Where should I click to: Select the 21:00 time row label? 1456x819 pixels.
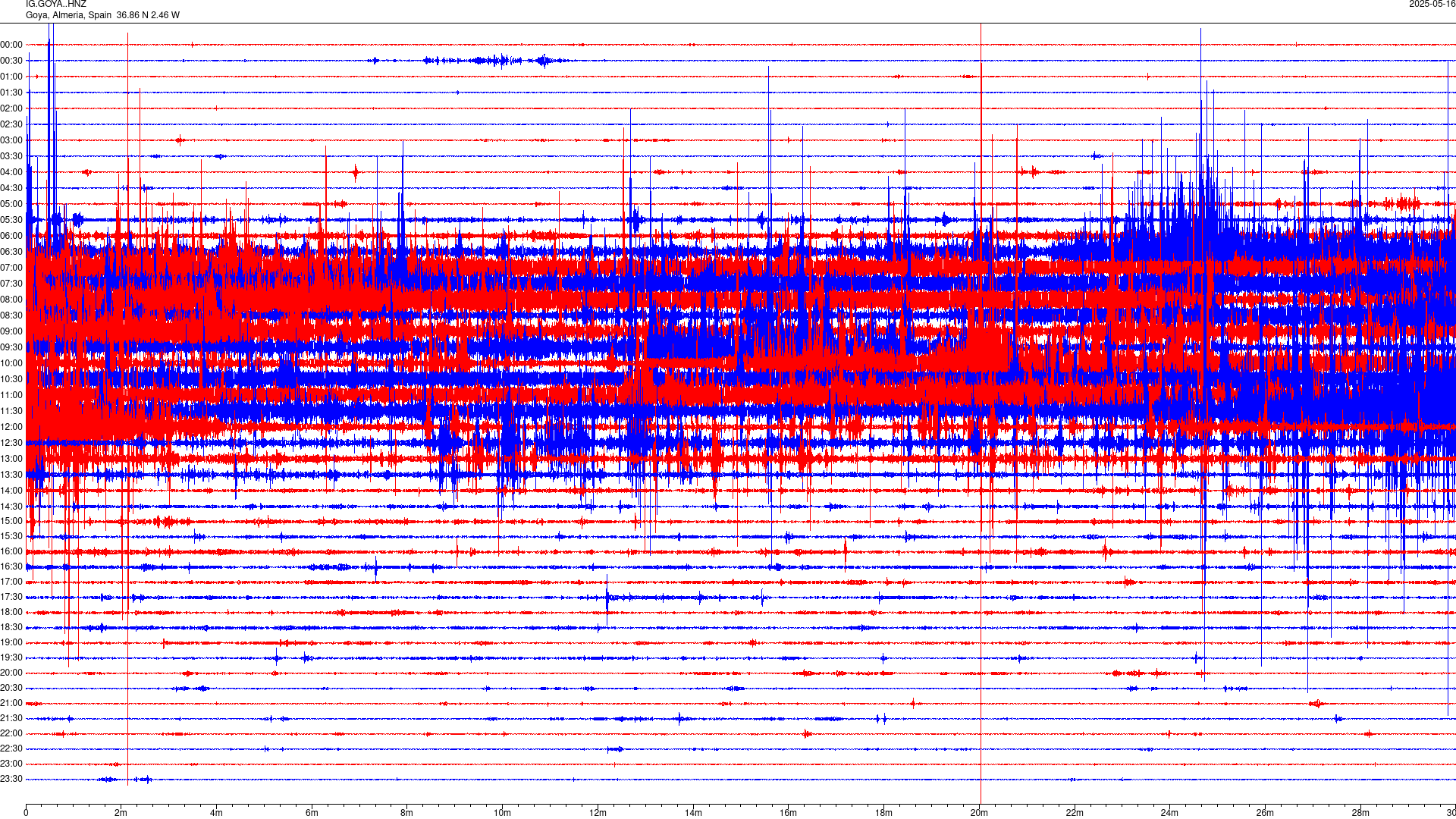click(x=11, y=703)
